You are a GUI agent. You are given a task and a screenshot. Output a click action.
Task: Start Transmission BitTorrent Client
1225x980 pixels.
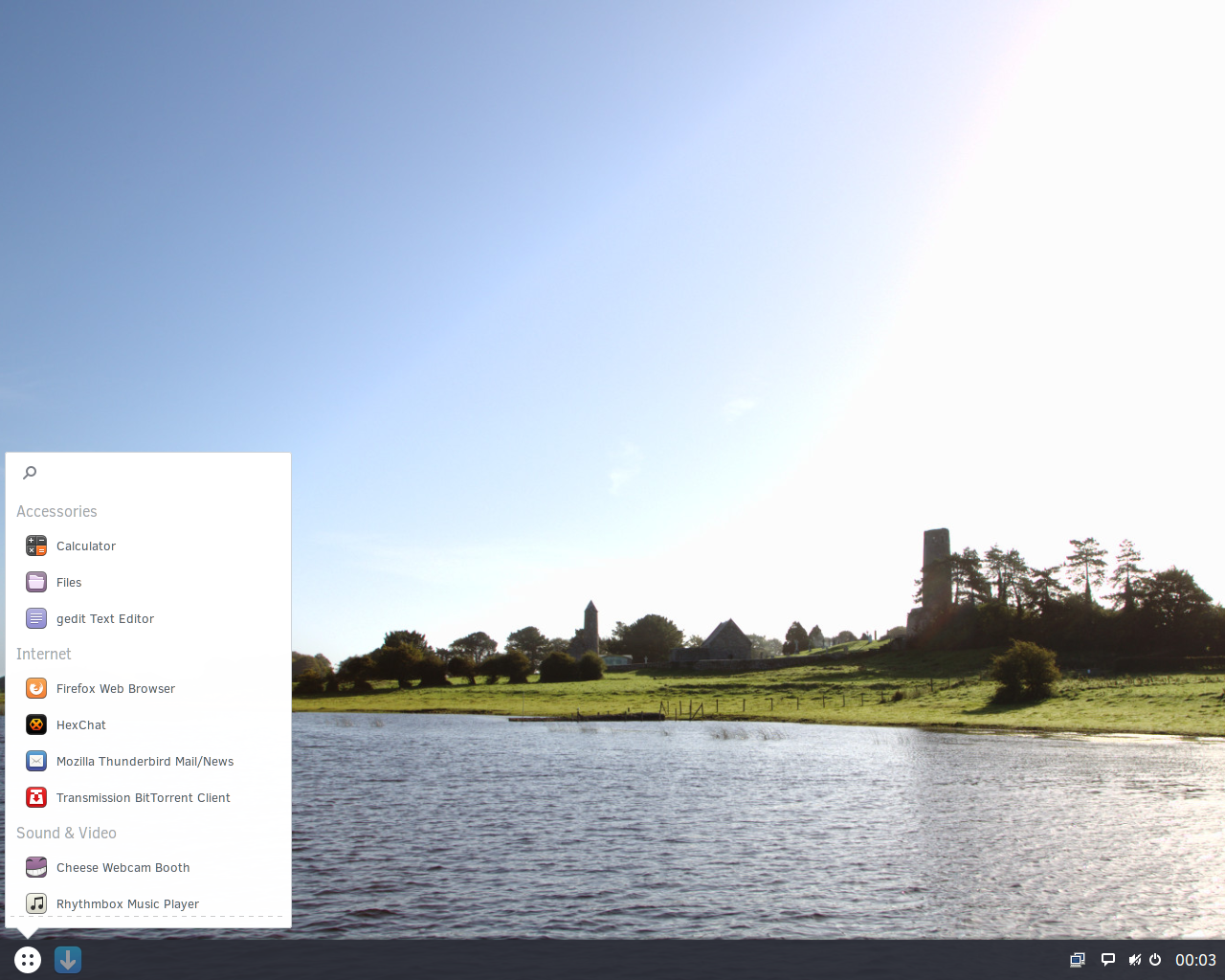(148, 797)
